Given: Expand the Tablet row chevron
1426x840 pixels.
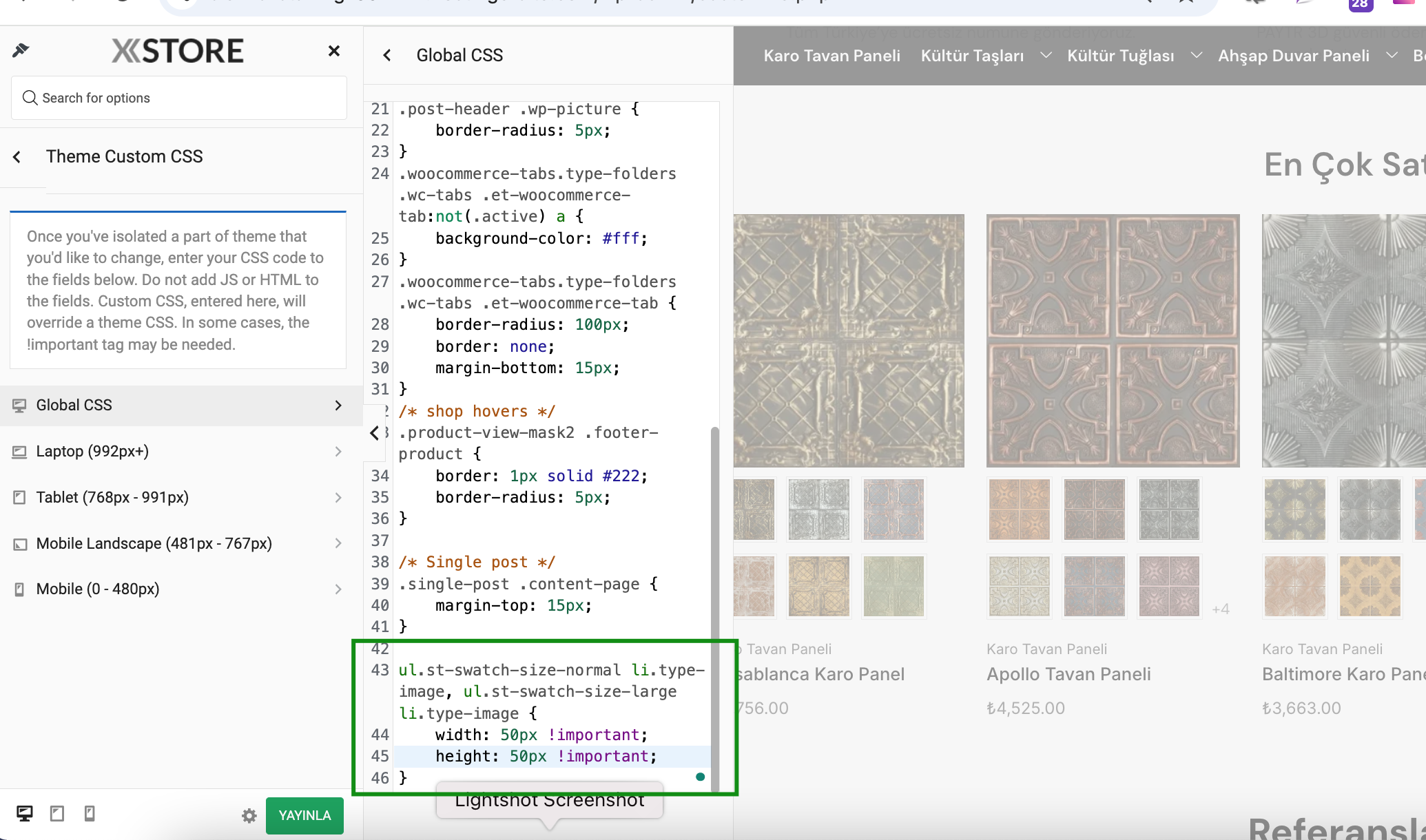Looking at the screenshot, I should pos(338,497).
